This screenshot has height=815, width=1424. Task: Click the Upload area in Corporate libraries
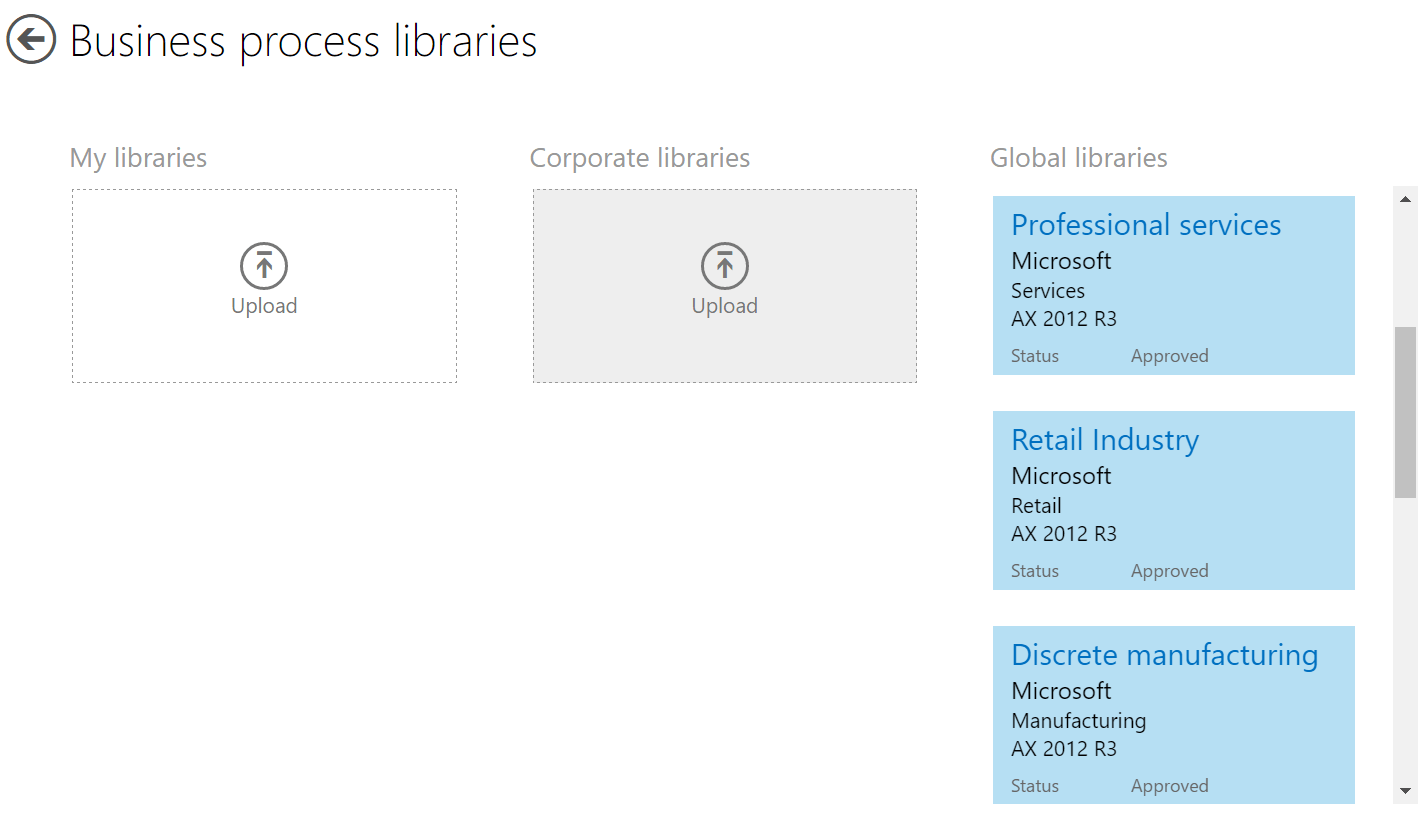(x=724, y=285)
